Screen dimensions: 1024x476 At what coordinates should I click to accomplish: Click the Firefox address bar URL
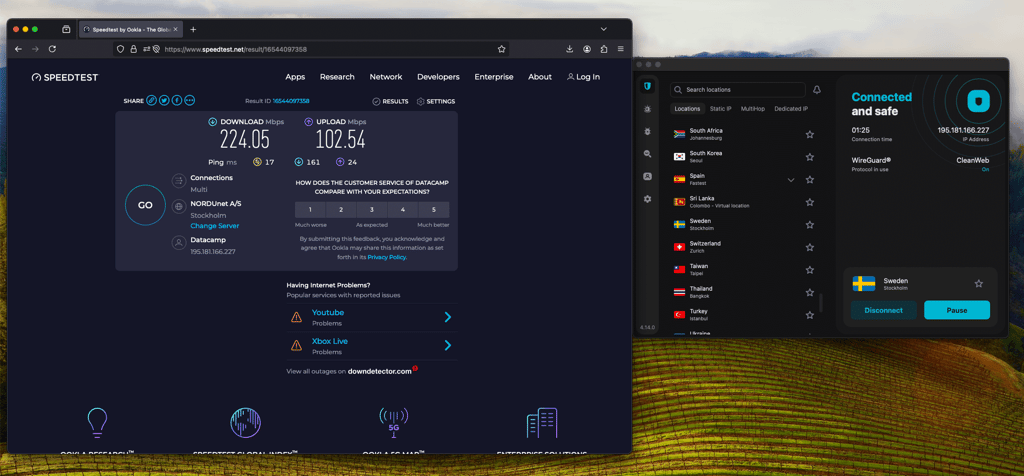pyautogui.click(x=235, y=49)
